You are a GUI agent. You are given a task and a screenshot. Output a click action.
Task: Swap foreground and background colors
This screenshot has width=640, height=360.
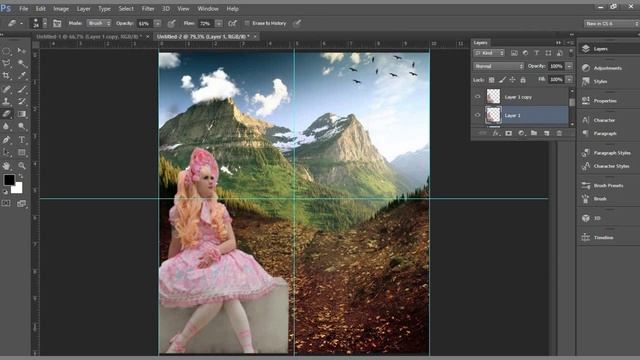pyautogui.click(x=20, y=176)
